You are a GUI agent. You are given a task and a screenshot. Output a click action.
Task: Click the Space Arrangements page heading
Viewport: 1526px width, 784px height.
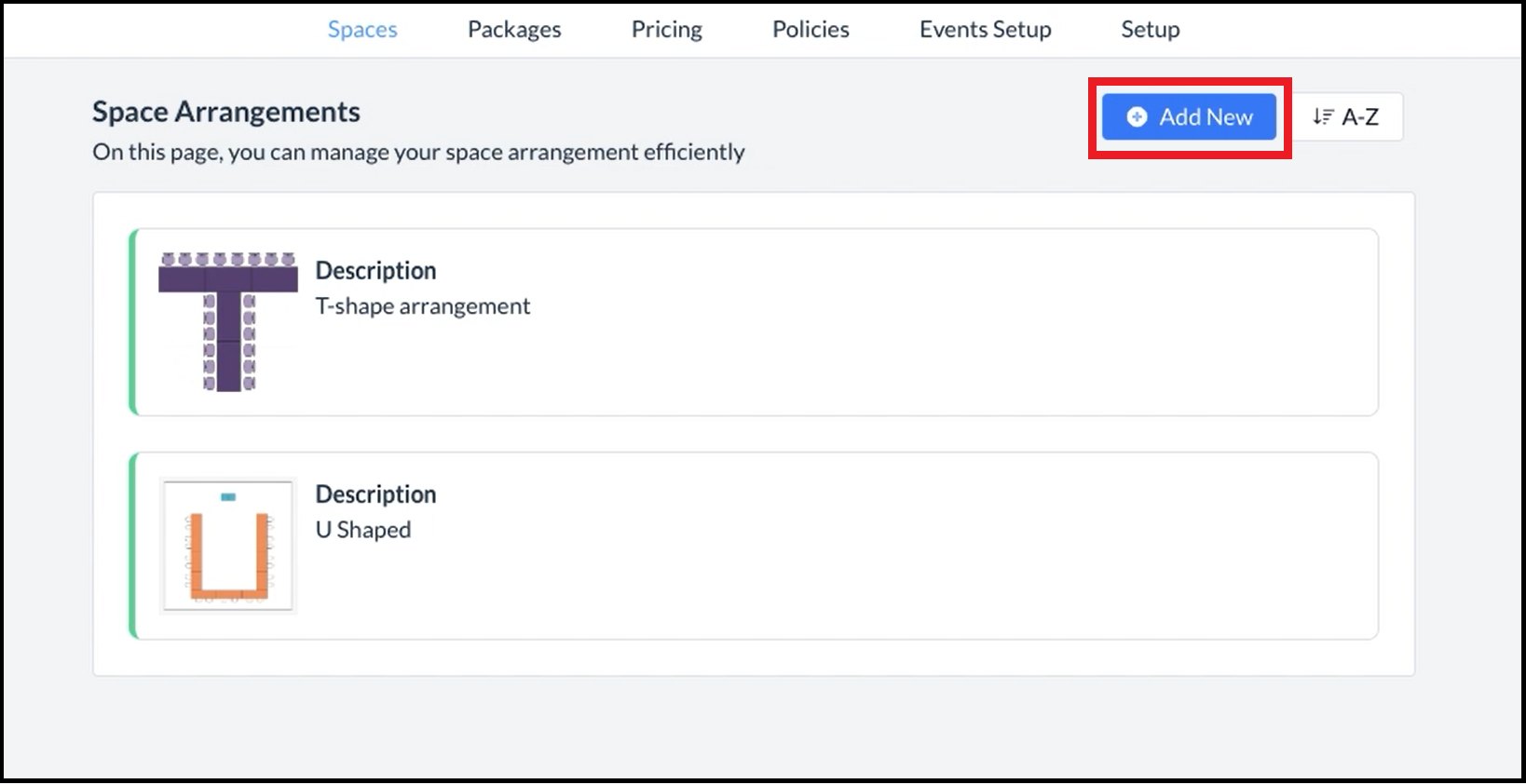point(226,112)
